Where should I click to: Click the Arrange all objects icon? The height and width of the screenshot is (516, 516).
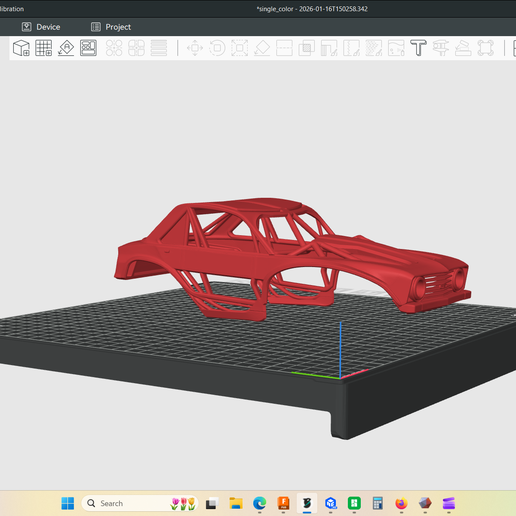click(88, 48)
